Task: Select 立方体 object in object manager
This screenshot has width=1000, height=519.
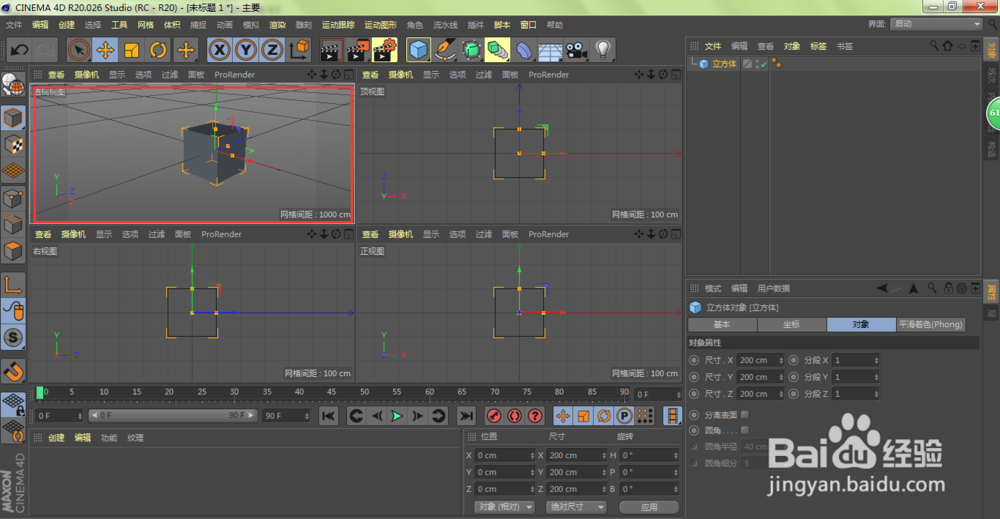Action: [x=724, y=64]
